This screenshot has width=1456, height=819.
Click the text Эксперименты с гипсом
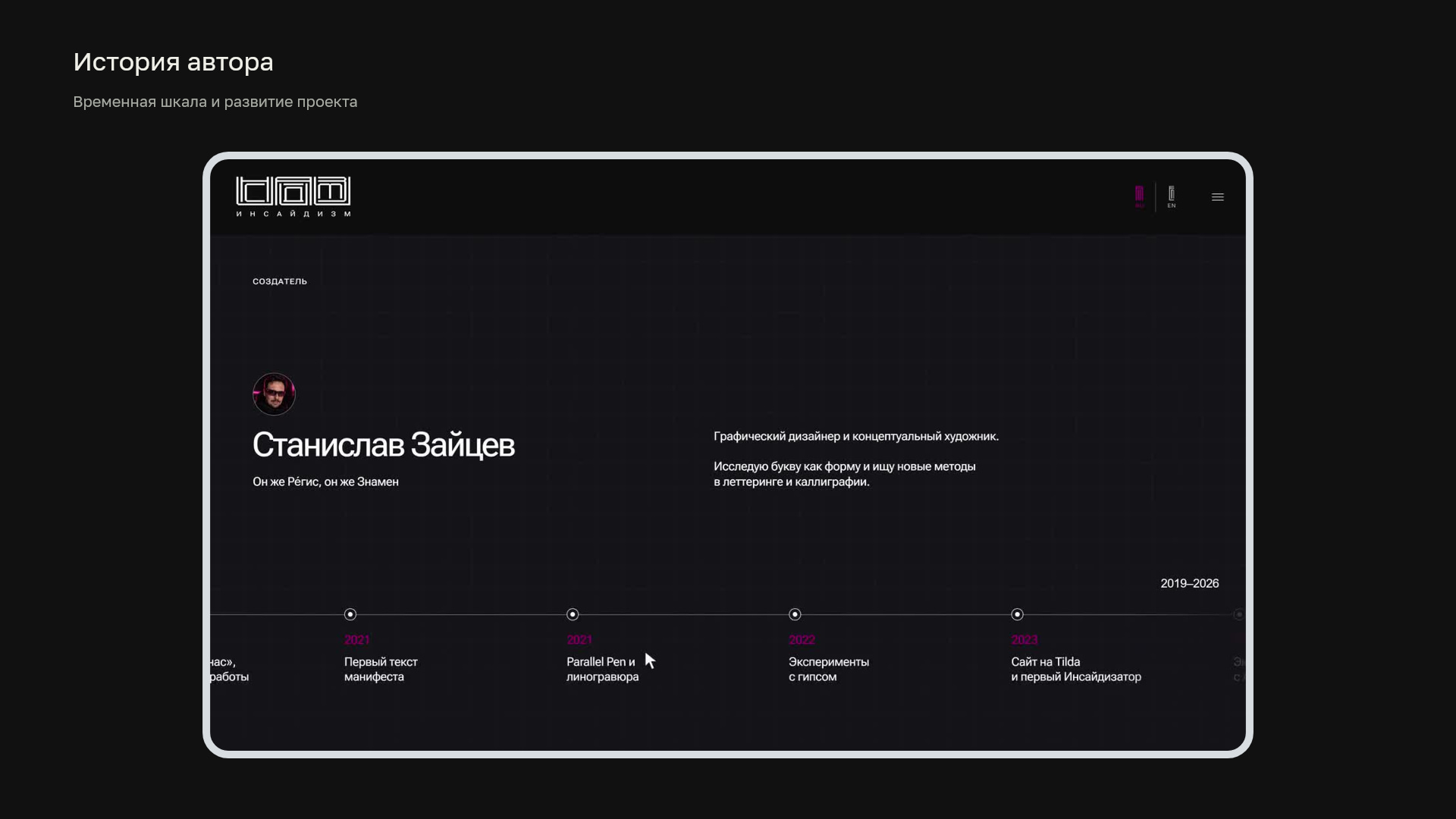tap(829, 669)
